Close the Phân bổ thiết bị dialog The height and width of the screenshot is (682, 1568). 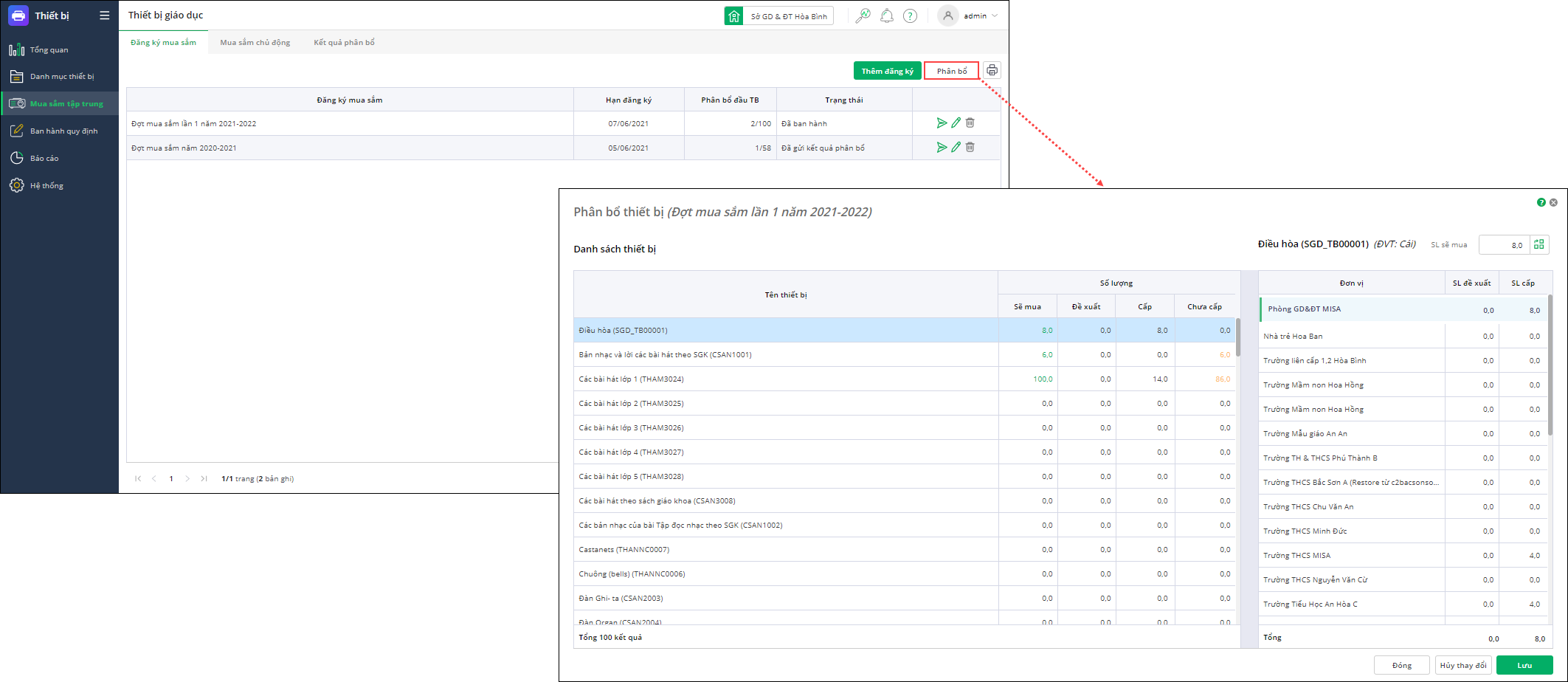point(1553,202)
